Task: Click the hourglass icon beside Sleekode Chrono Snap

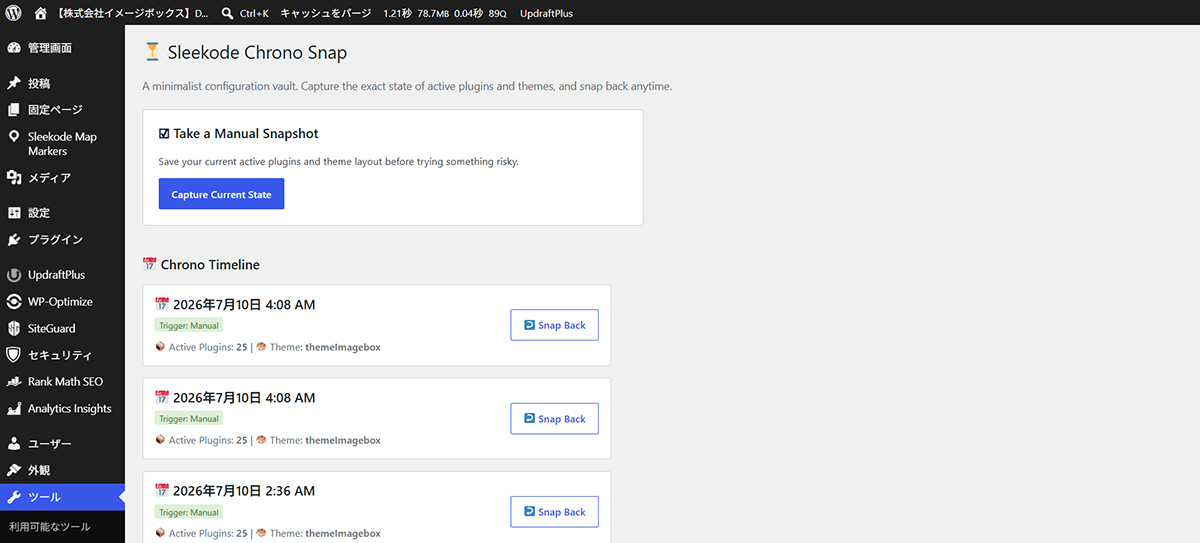Action: pos(152,52)
